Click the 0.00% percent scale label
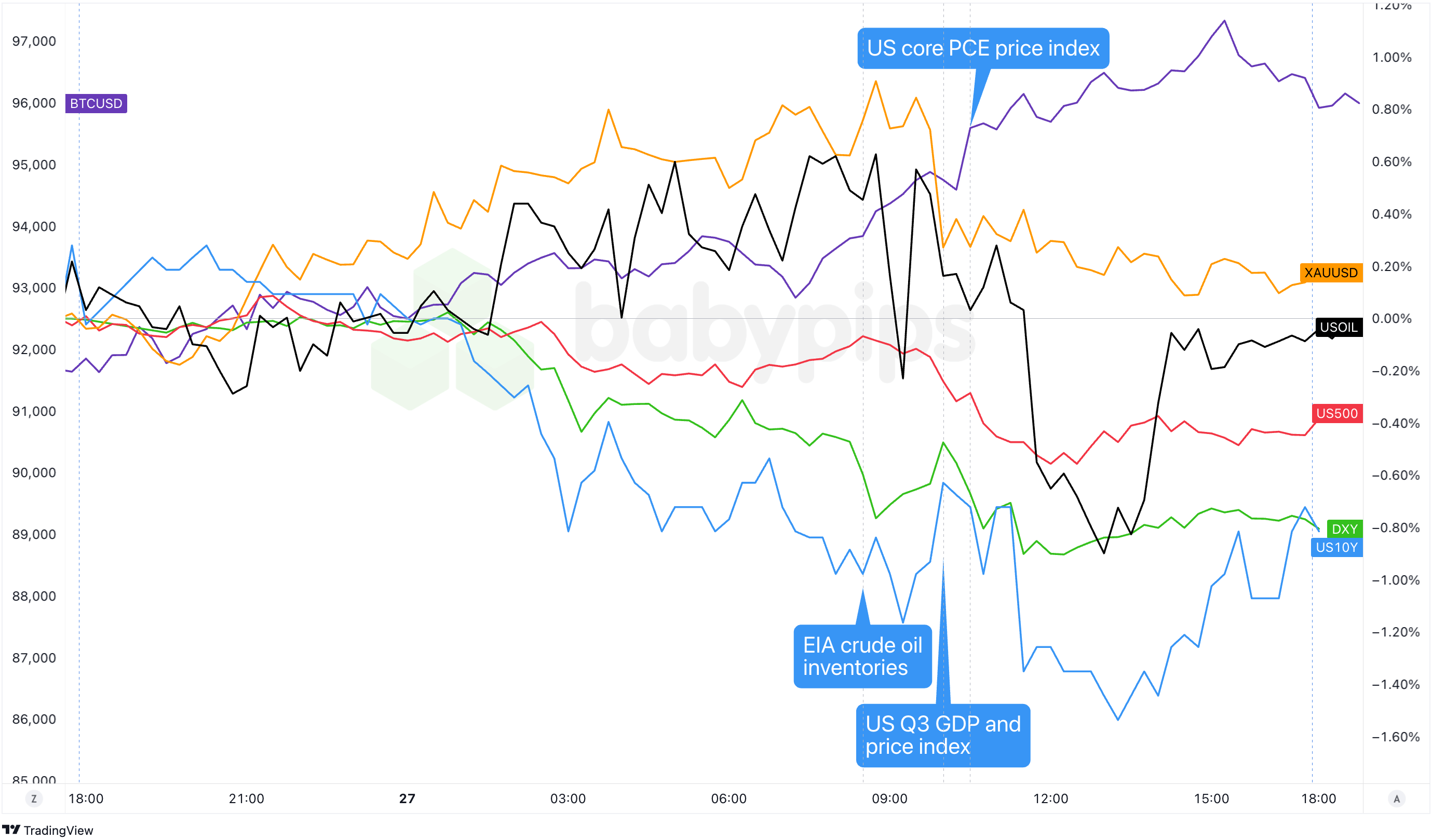Viewport: 1432px width, 840px height. 1391,318
